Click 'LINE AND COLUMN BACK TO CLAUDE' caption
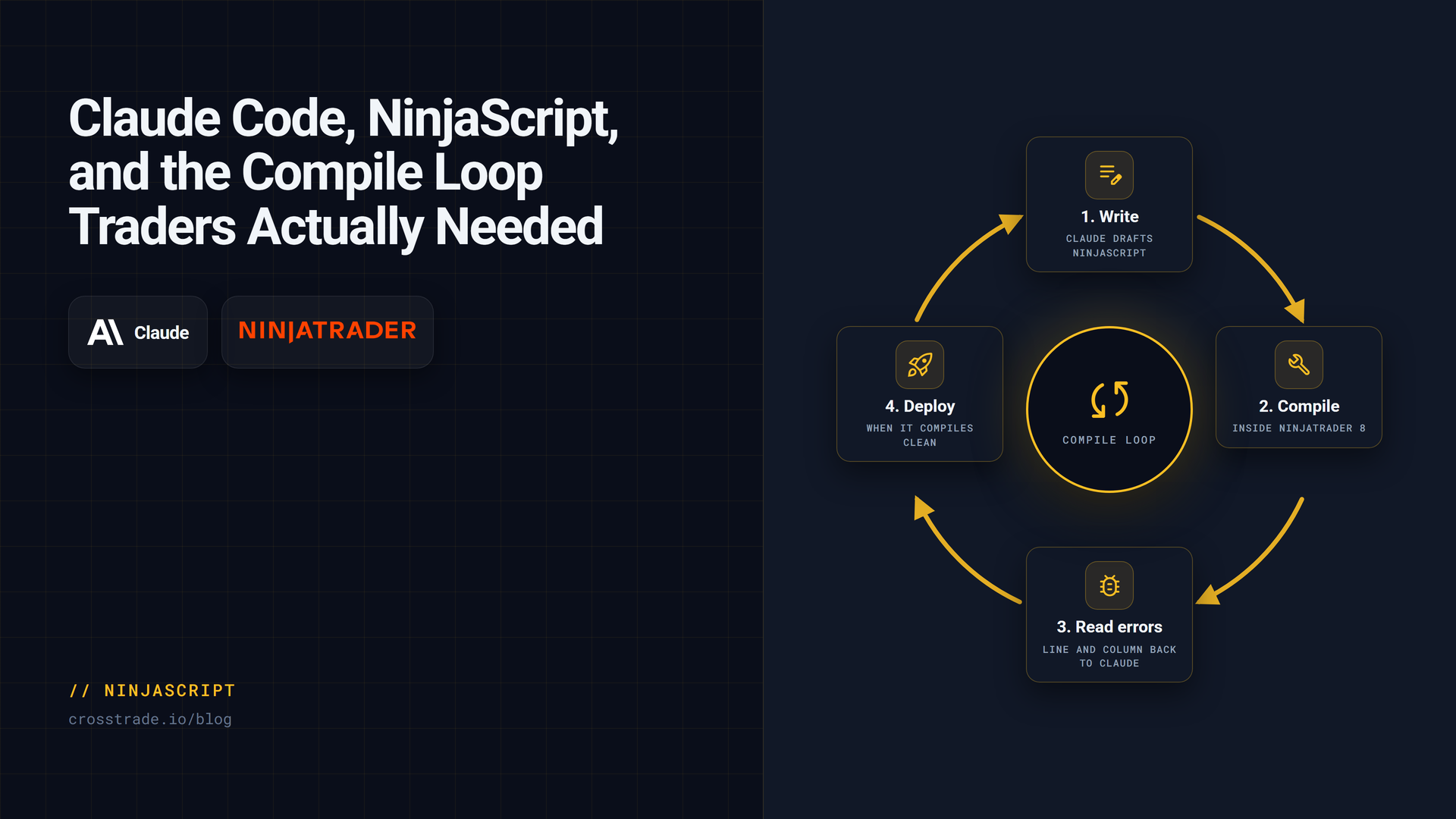 click(1109, 657)
